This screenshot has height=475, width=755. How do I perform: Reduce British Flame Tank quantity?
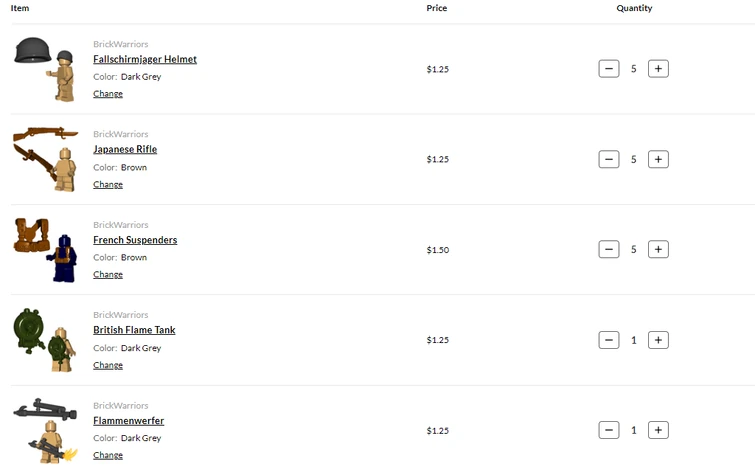pyautogui.click(x=609, y=340)
